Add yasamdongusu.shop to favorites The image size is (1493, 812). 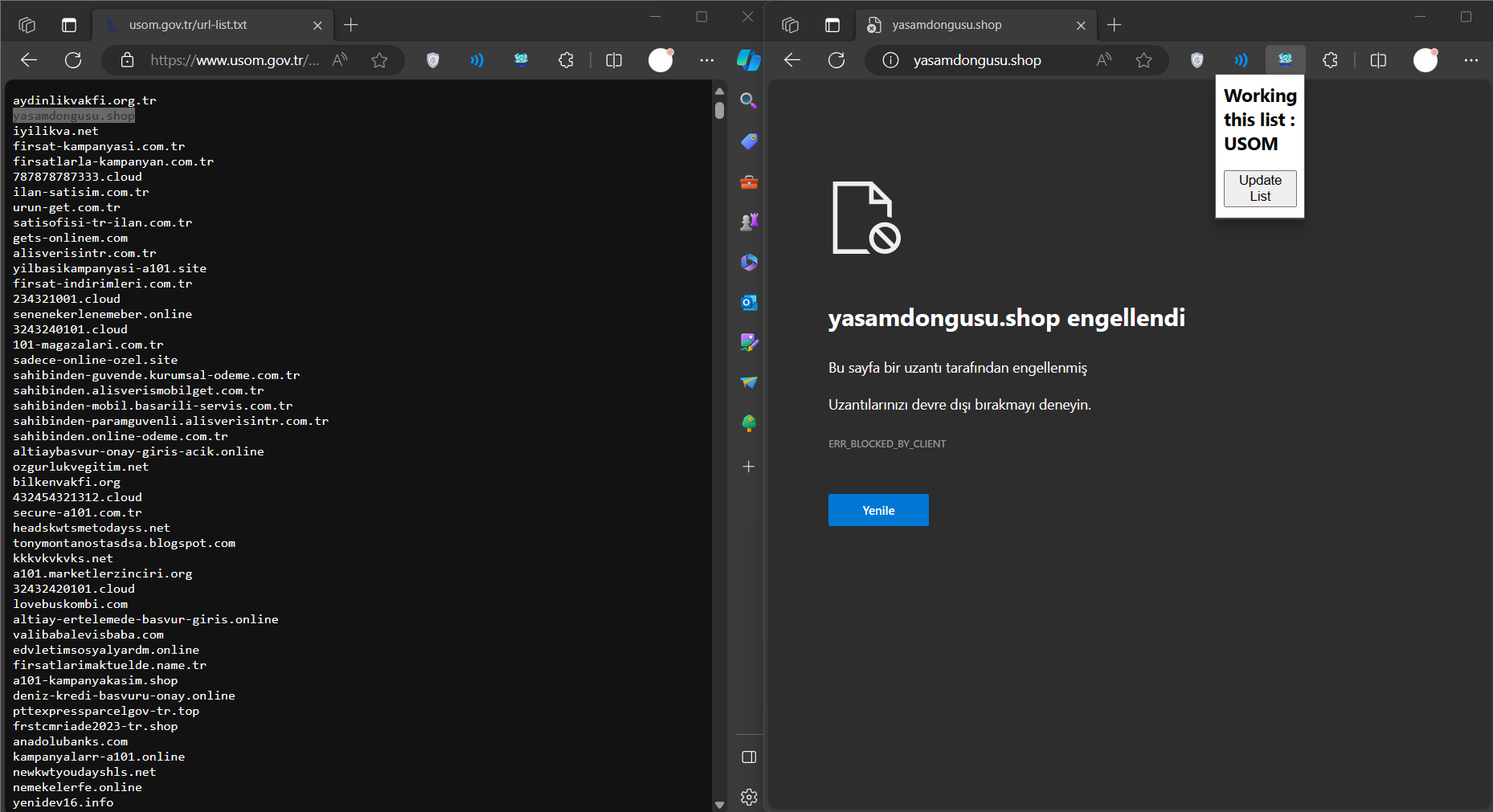tap(1143, 60)
